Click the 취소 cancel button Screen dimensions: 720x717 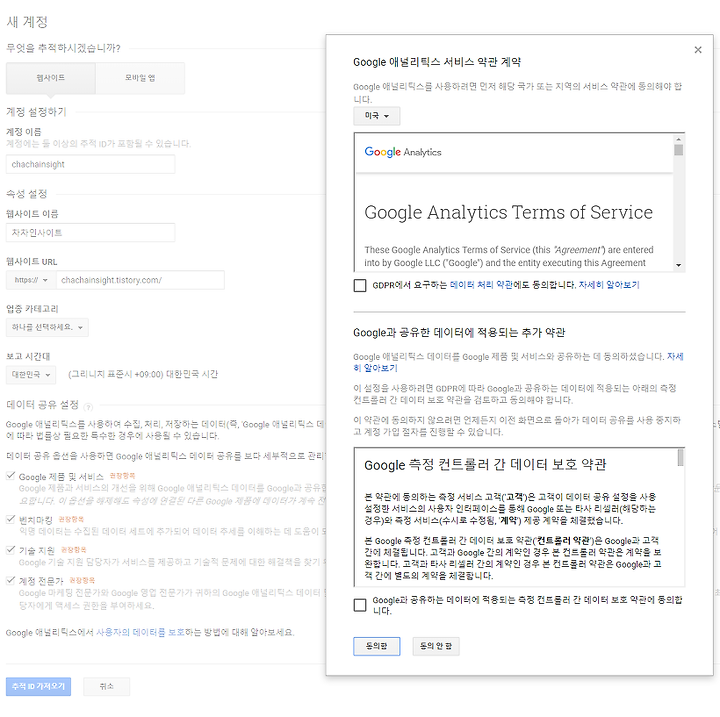(107, 686)
